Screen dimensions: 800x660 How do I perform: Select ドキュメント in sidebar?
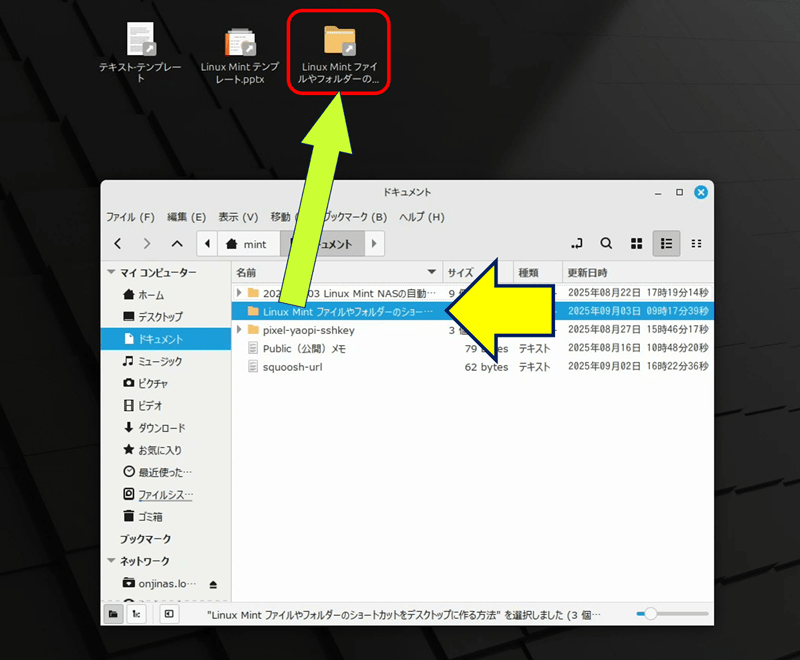click(166, 339)
